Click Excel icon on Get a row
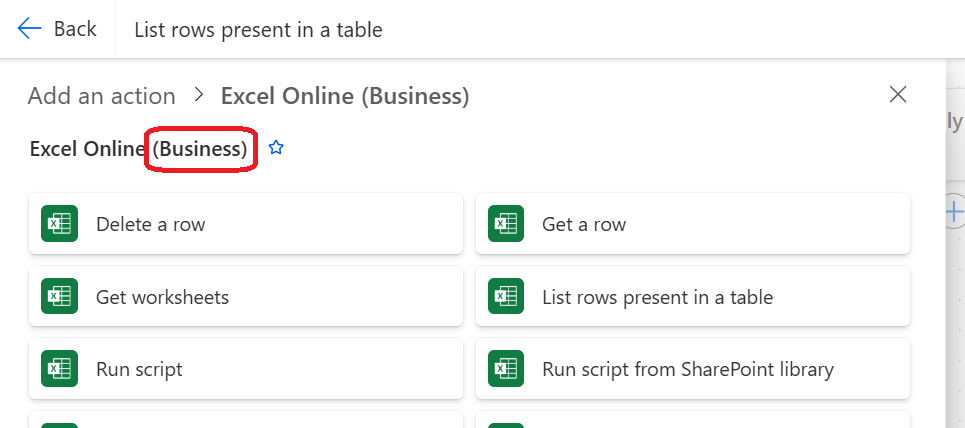This screenshot has width=965, height=428. [506, 224]
